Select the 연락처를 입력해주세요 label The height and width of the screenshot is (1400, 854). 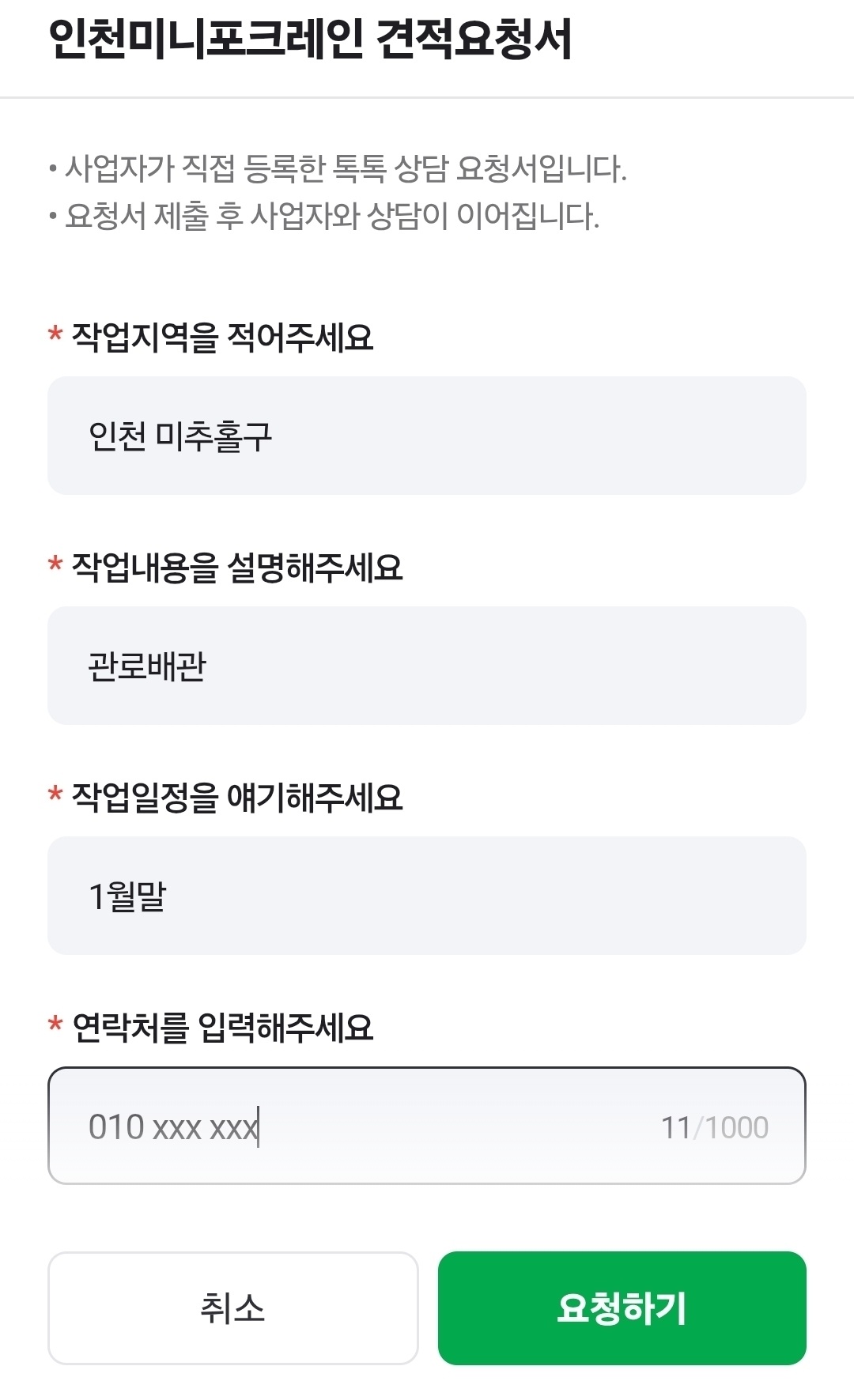pyautogui.click(x=222, y=1027)
